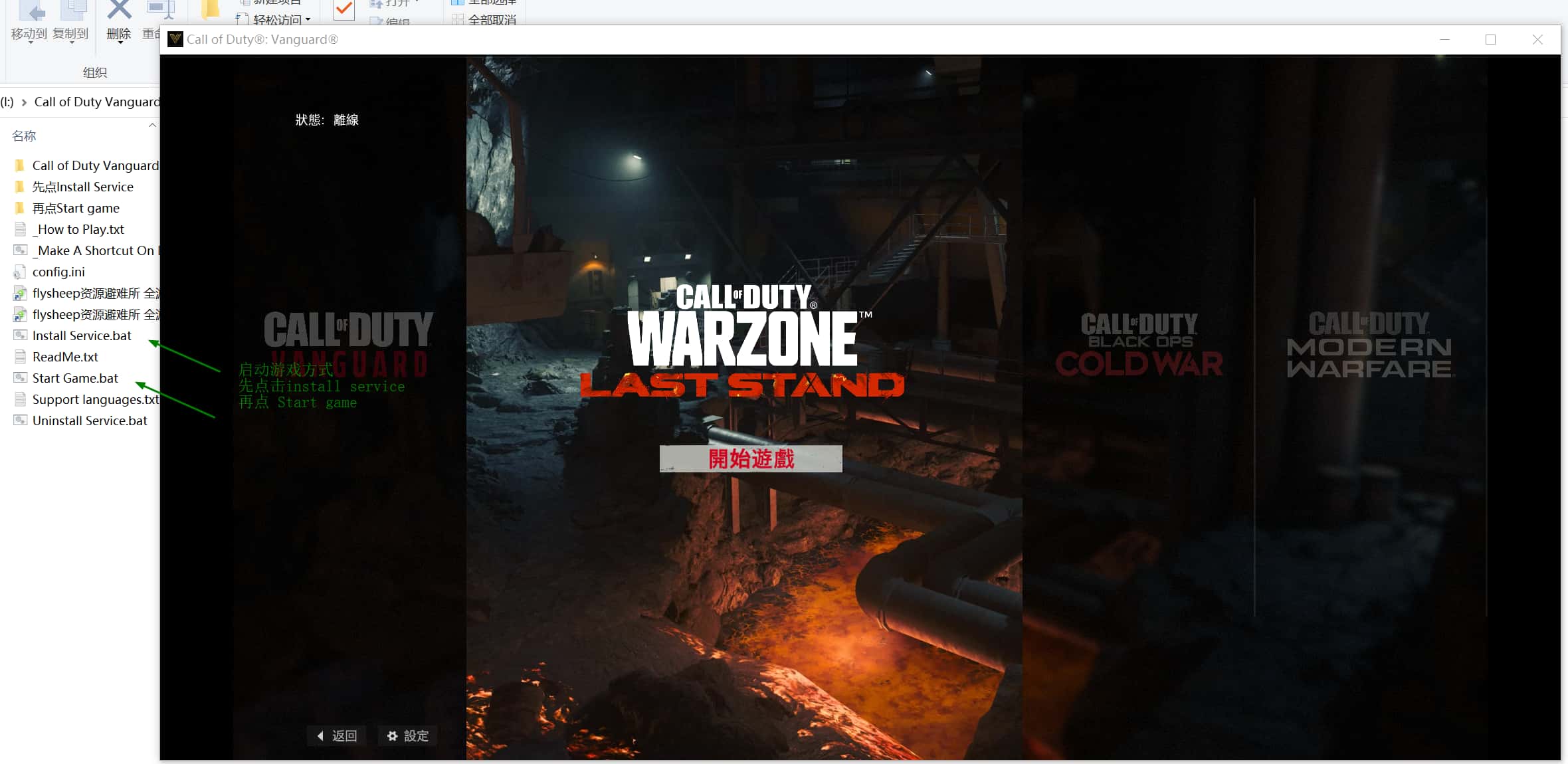Screen dimensions: 1568x764
Task: Click the (I:) drive in the address bar
Action: (7, 102)
